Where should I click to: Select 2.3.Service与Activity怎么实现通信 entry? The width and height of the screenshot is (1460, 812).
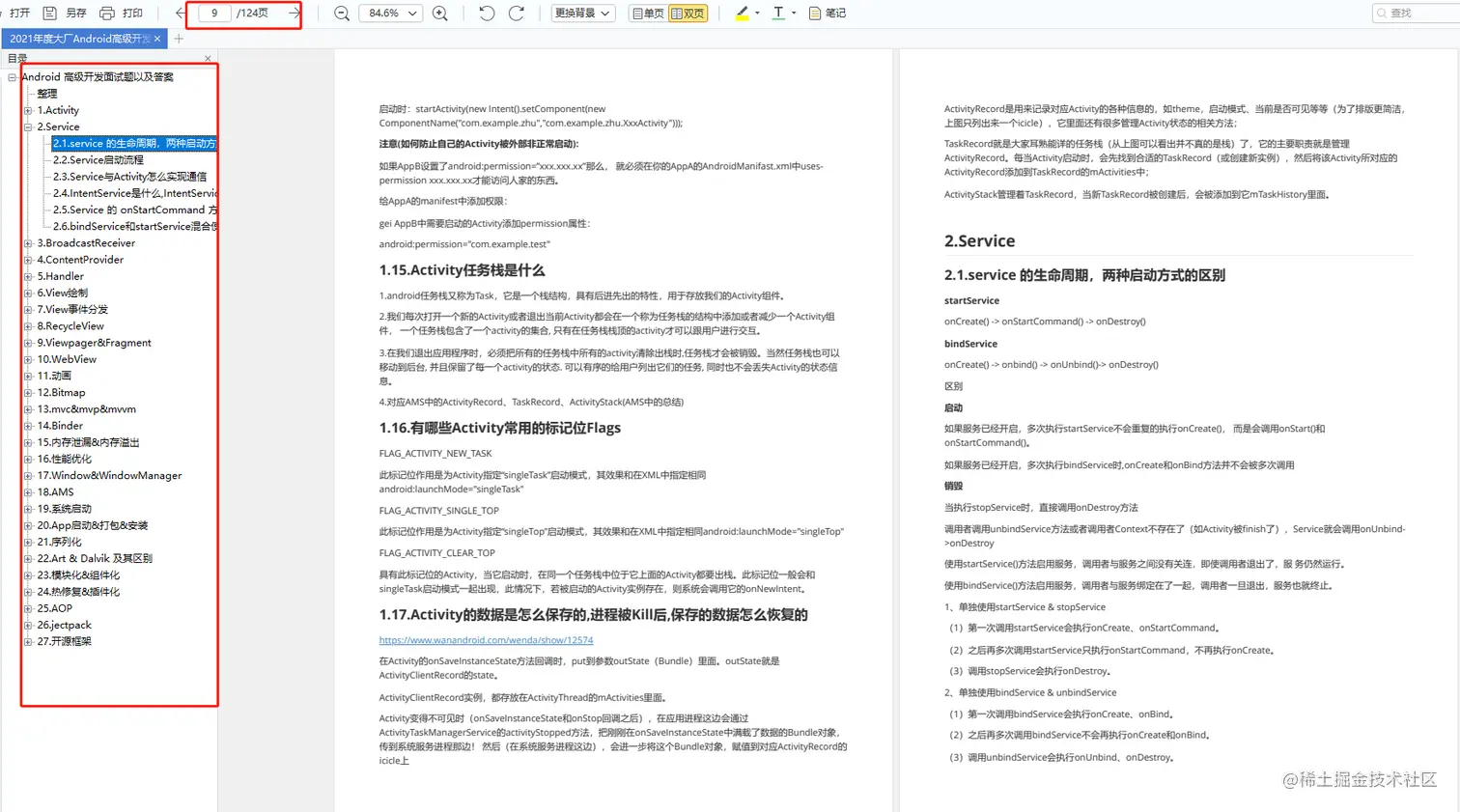(129, 177)
